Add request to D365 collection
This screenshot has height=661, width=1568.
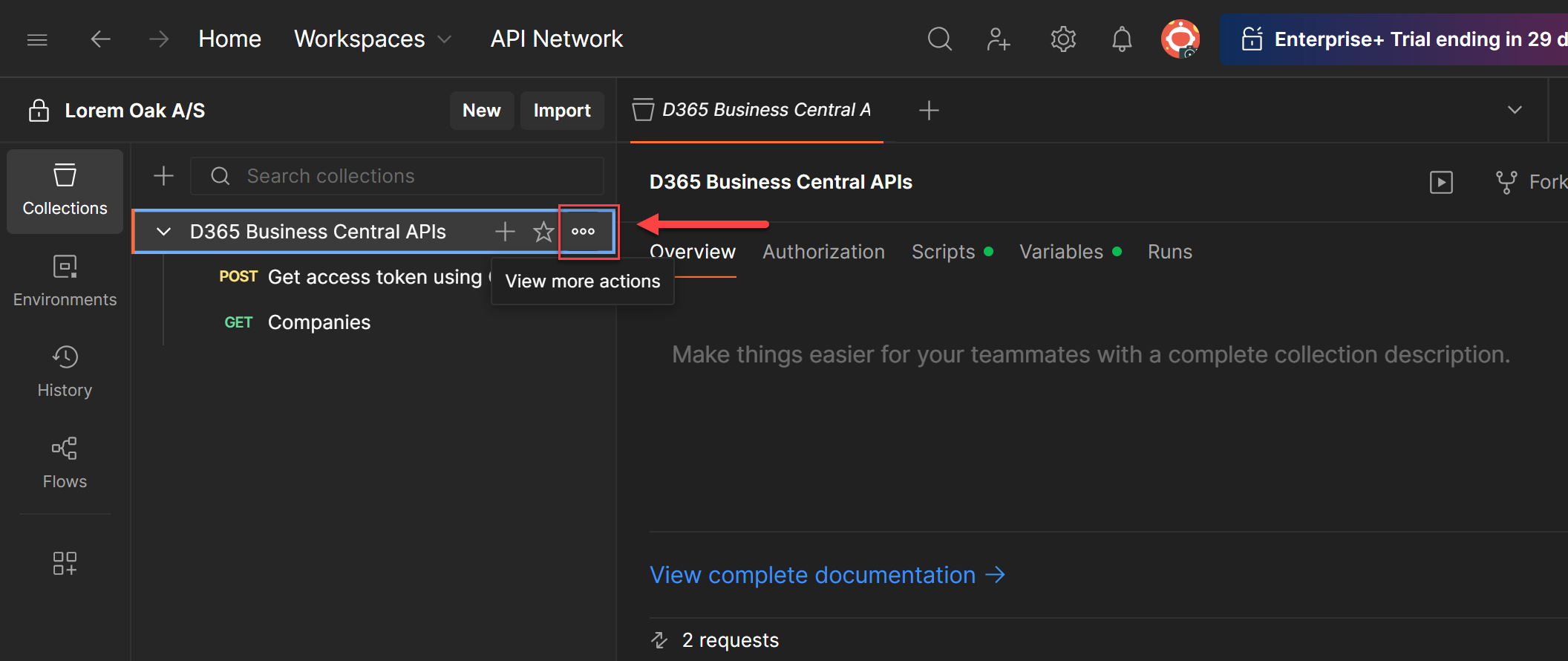click(505, 232)
